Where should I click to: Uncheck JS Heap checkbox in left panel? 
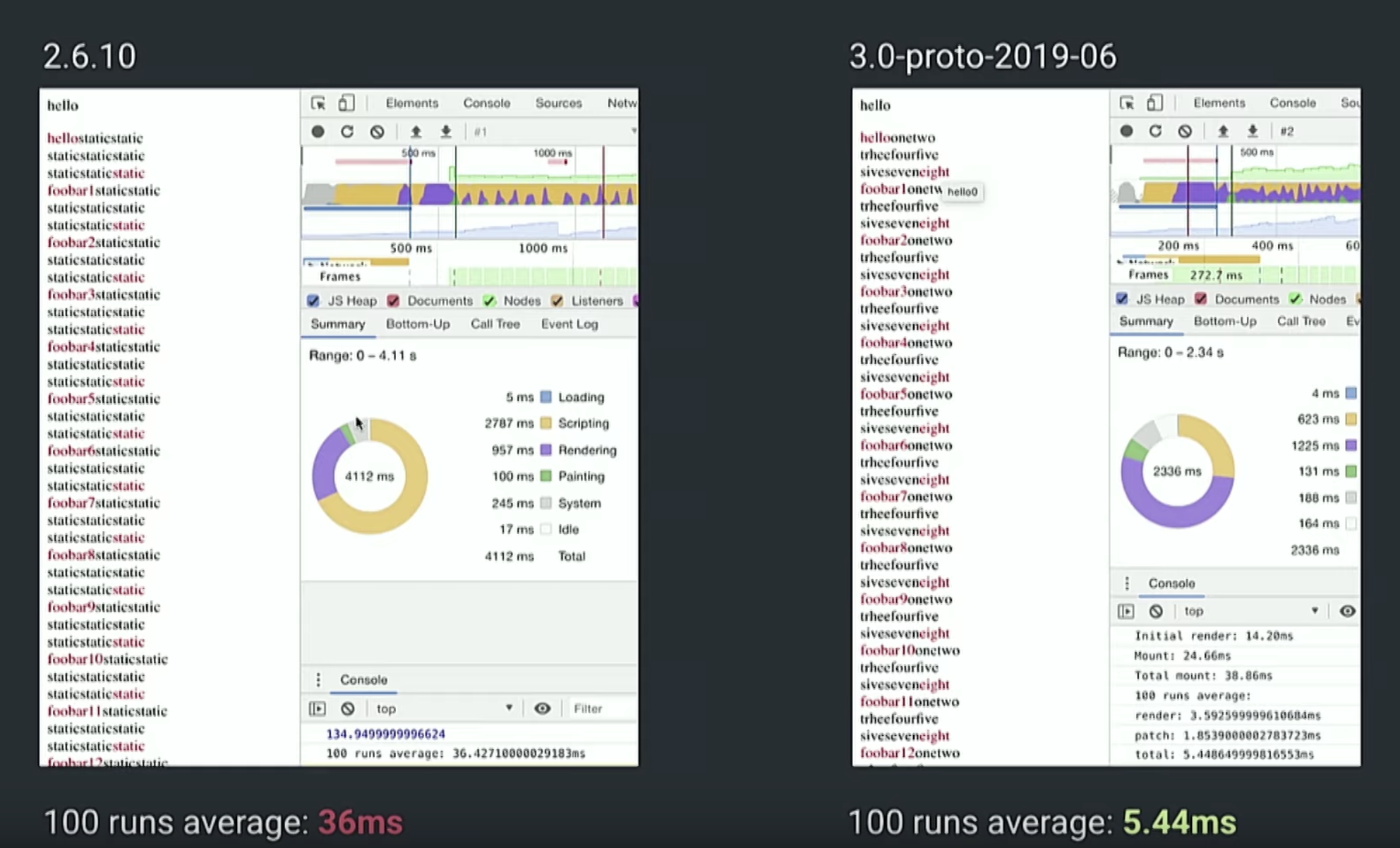pyautogui.click(x=313, y=301)
